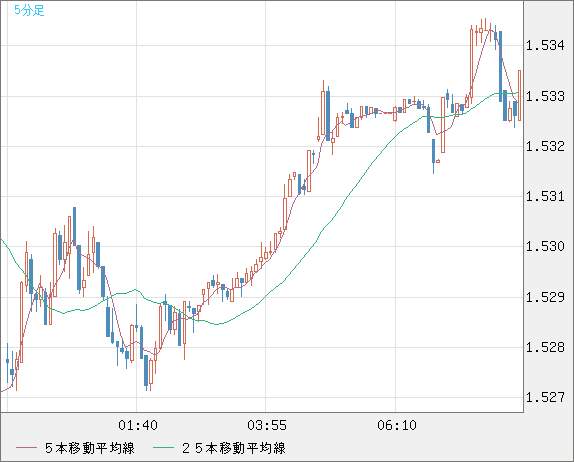This screenshot has height=462, width=574.
Task: Click the 1.528 price axis label
Action: pos(545,347)
